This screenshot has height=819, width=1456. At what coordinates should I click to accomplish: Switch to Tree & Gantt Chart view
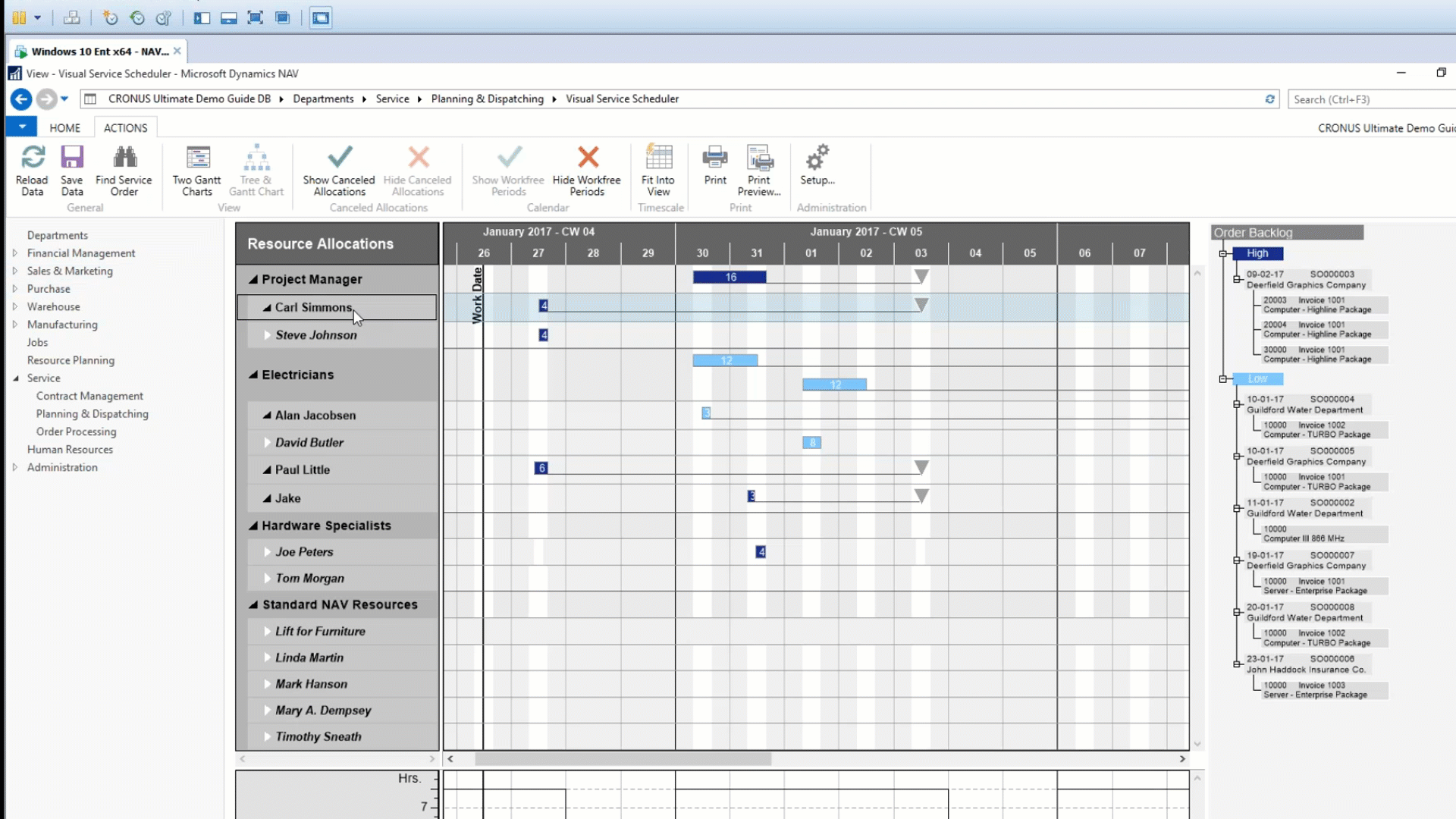pos(256,168)
